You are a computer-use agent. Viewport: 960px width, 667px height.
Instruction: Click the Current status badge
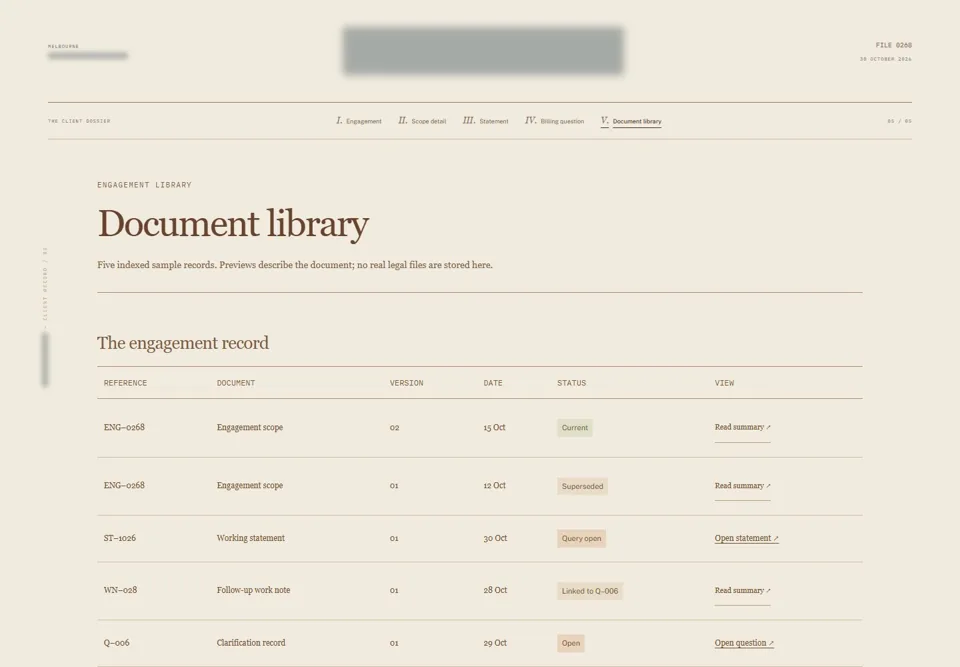[574, 428]
